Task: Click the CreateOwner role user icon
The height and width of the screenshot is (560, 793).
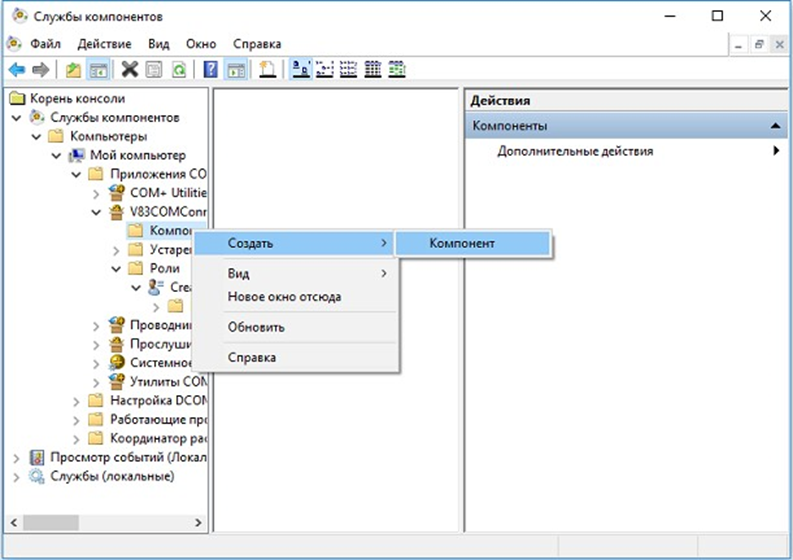Action: coord(156,287)
